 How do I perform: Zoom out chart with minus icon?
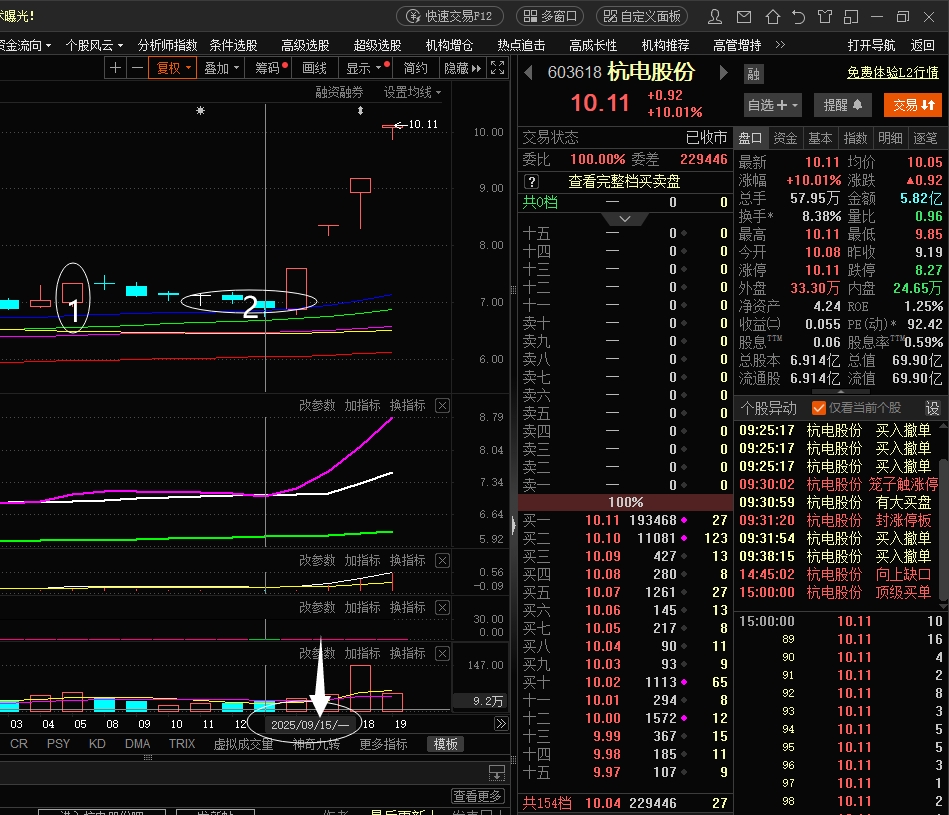point(137,68)
